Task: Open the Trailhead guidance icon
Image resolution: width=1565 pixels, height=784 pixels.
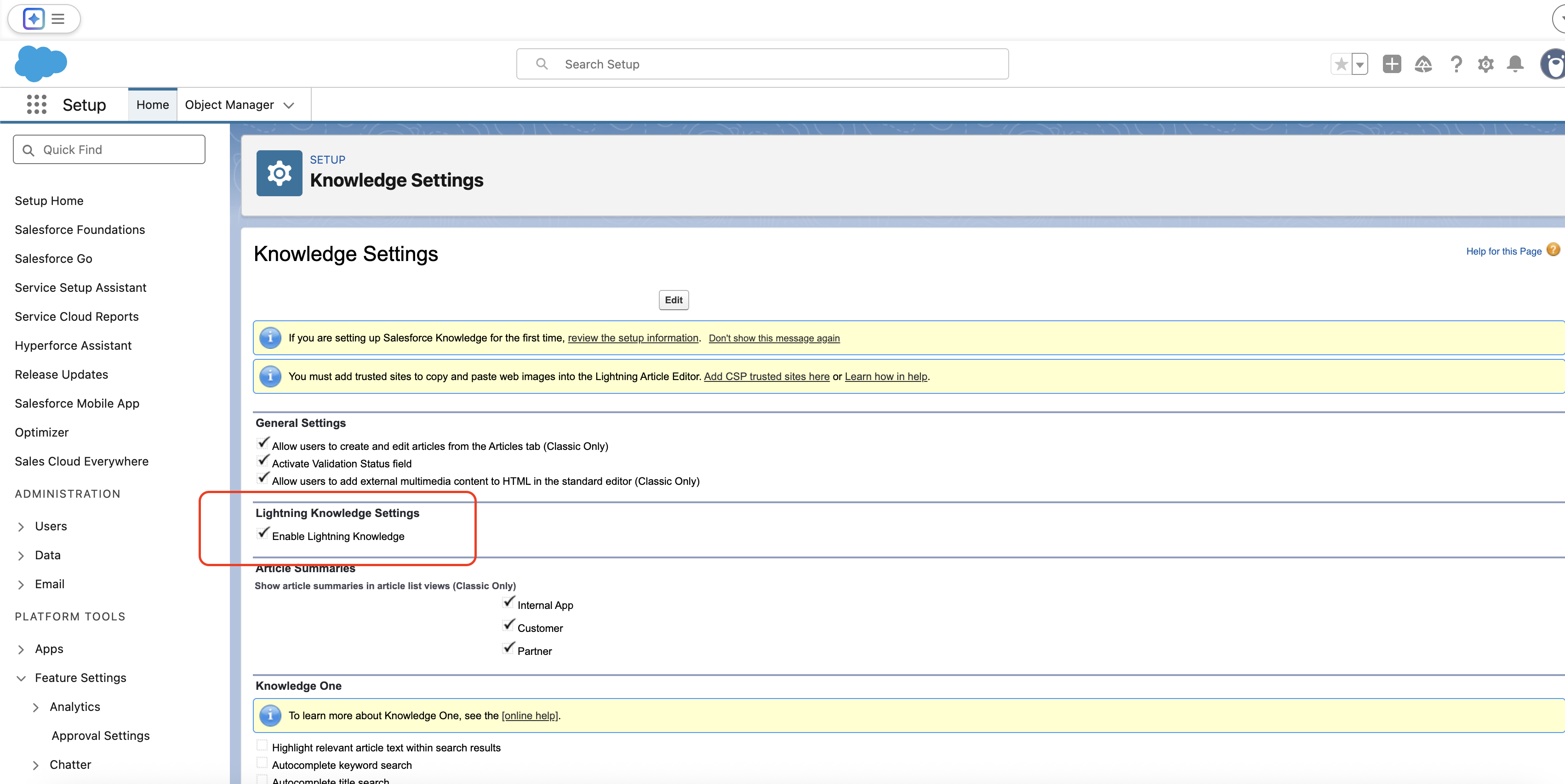Action: pos(1423,64)
